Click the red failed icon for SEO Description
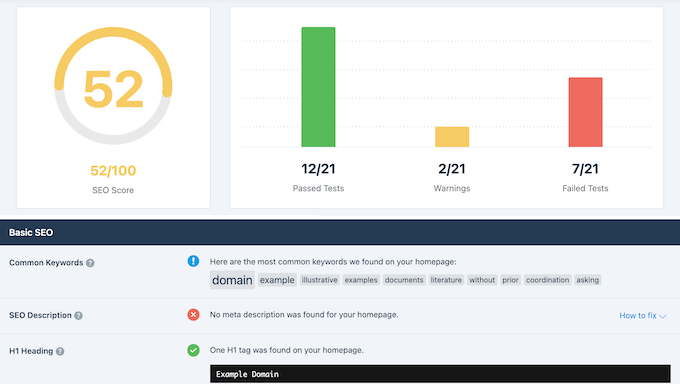Screen dimensions: 680x384 193,315
